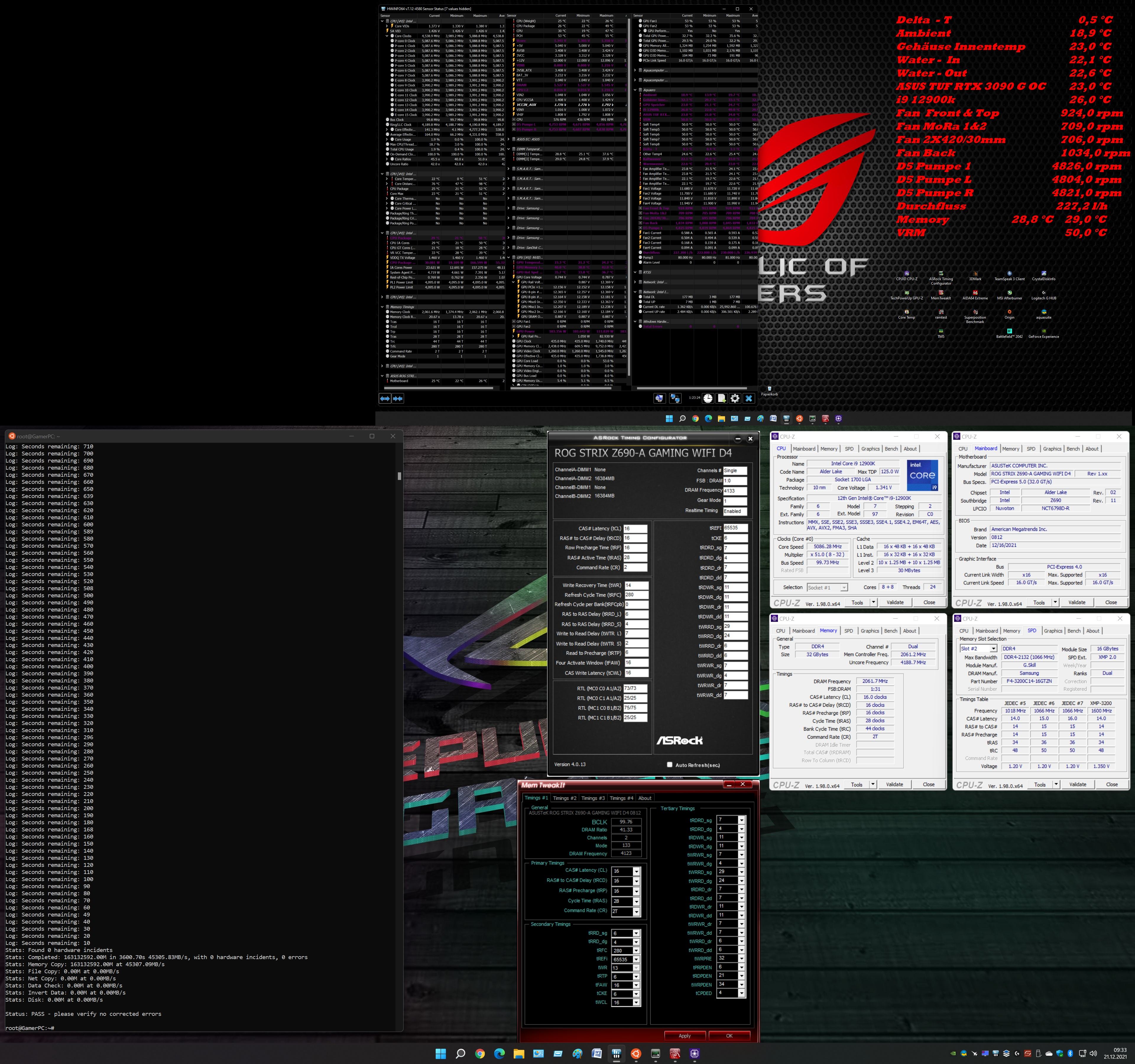Click DRAM Frequency field in ASRock Timing Configurator
1135x1064 pixels.
pyautogui.click(x=735, y=490)
